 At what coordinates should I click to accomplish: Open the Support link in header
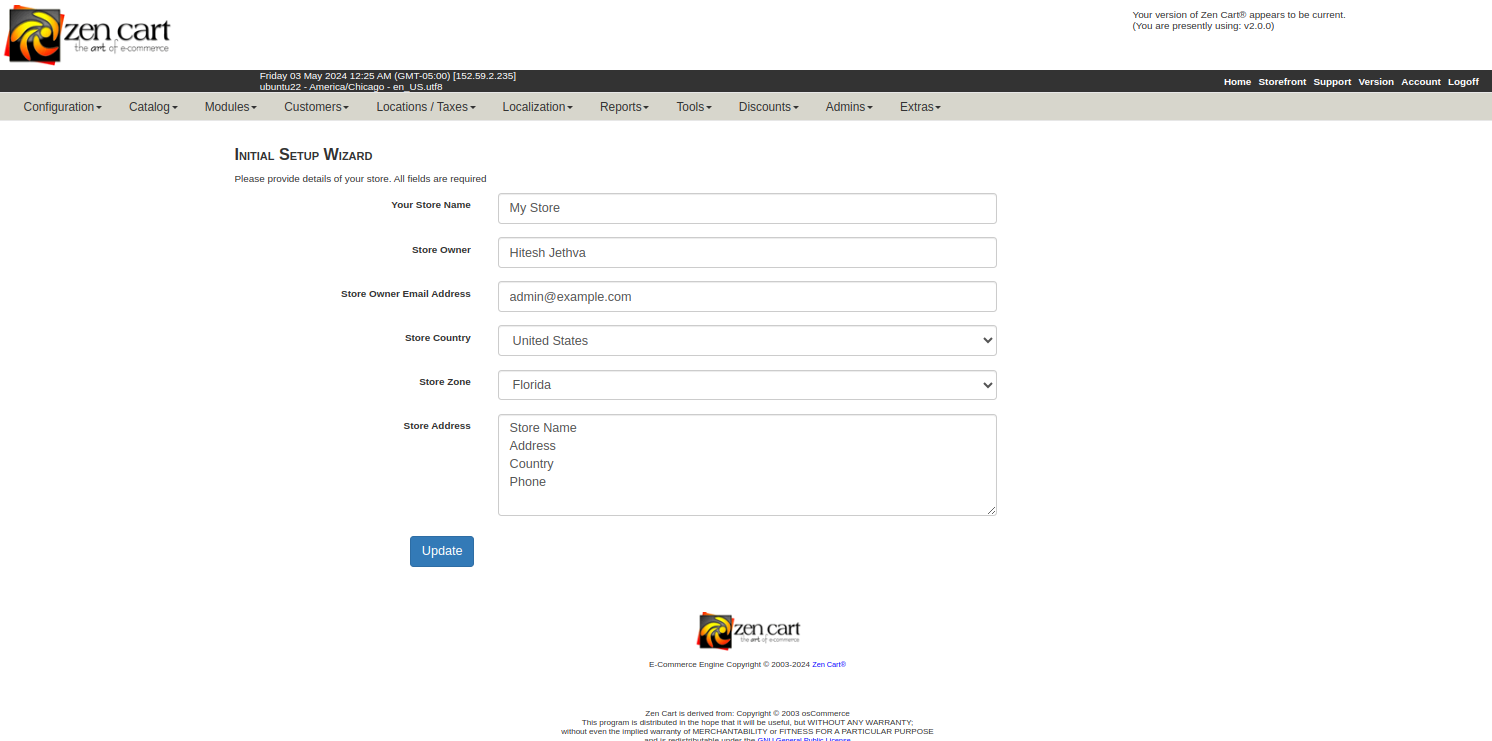coord(1332,82)
